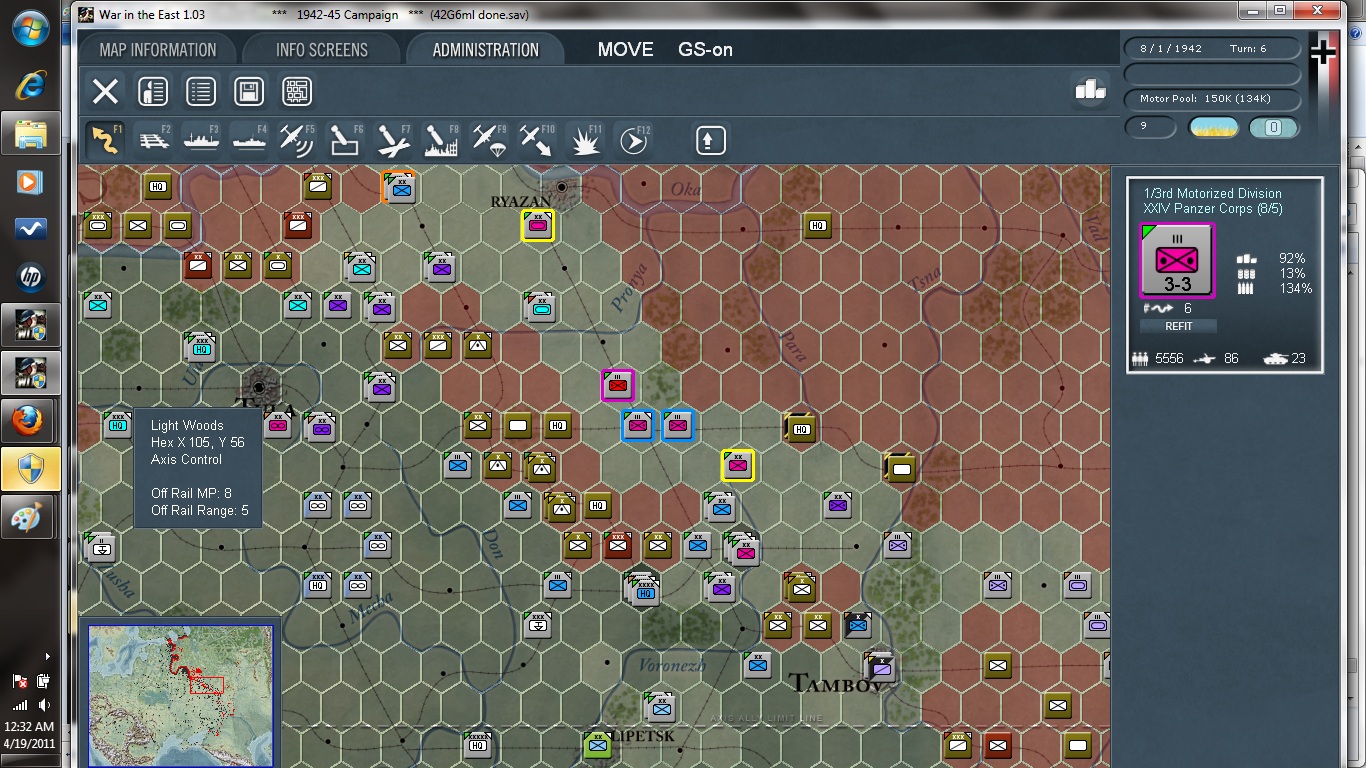Click the minimap overview thumbnail

click(x=180, y=696)
